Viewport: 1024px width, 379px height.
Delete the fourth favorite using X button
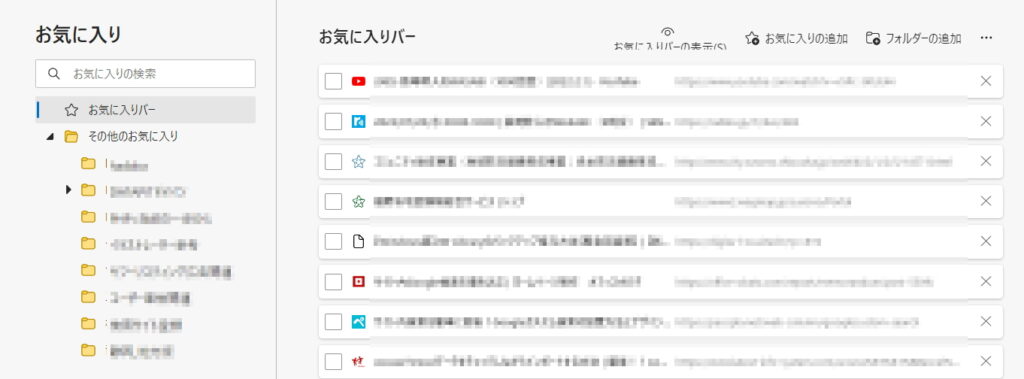(986, 202)
